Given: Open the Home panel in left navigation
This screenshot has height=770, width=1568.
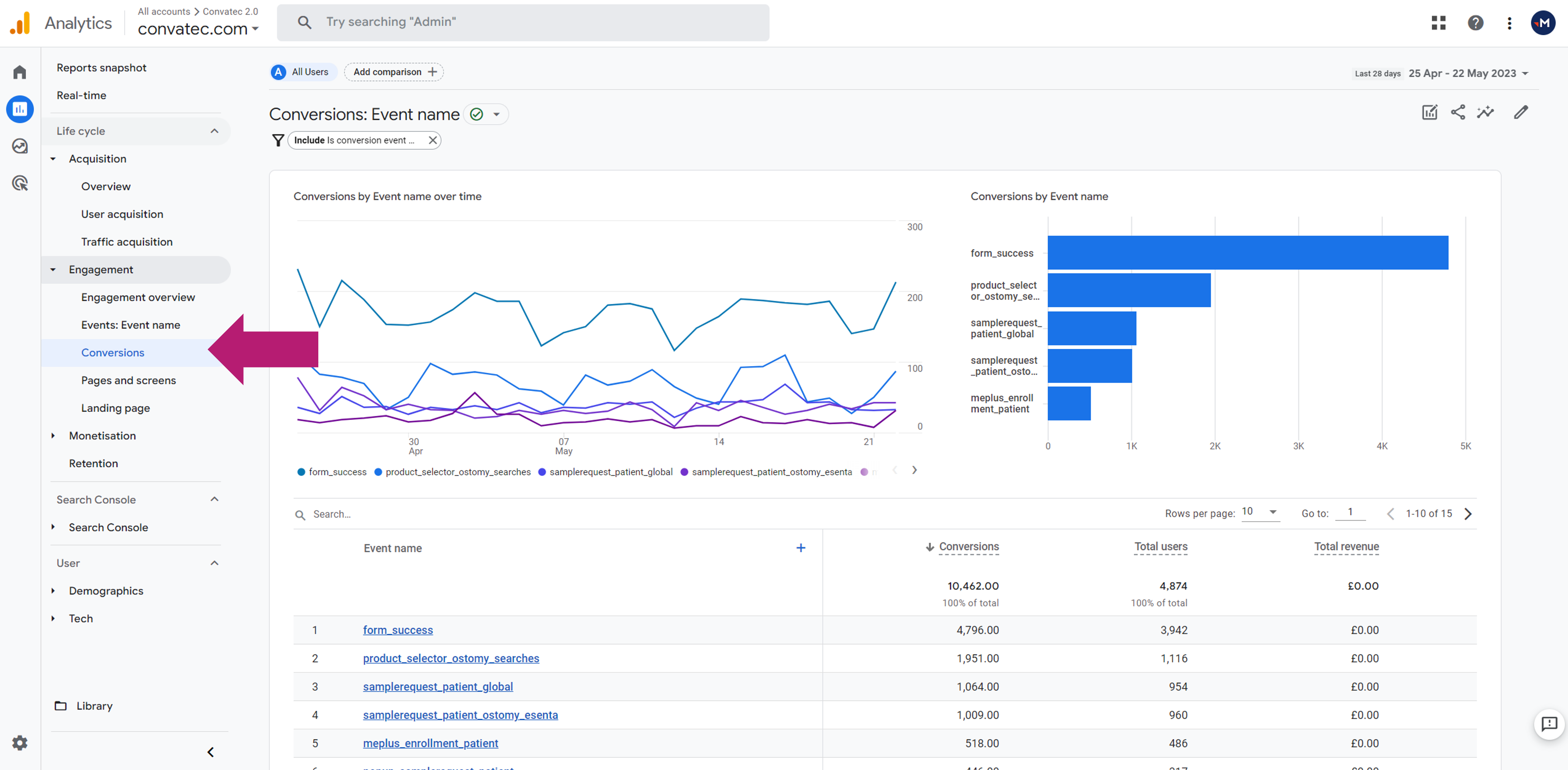Looking at the screenshot, I should [19, 71].
